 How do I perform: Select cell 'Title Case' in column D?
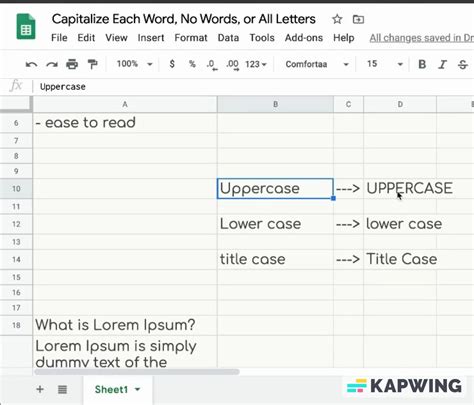coord(400,259)
